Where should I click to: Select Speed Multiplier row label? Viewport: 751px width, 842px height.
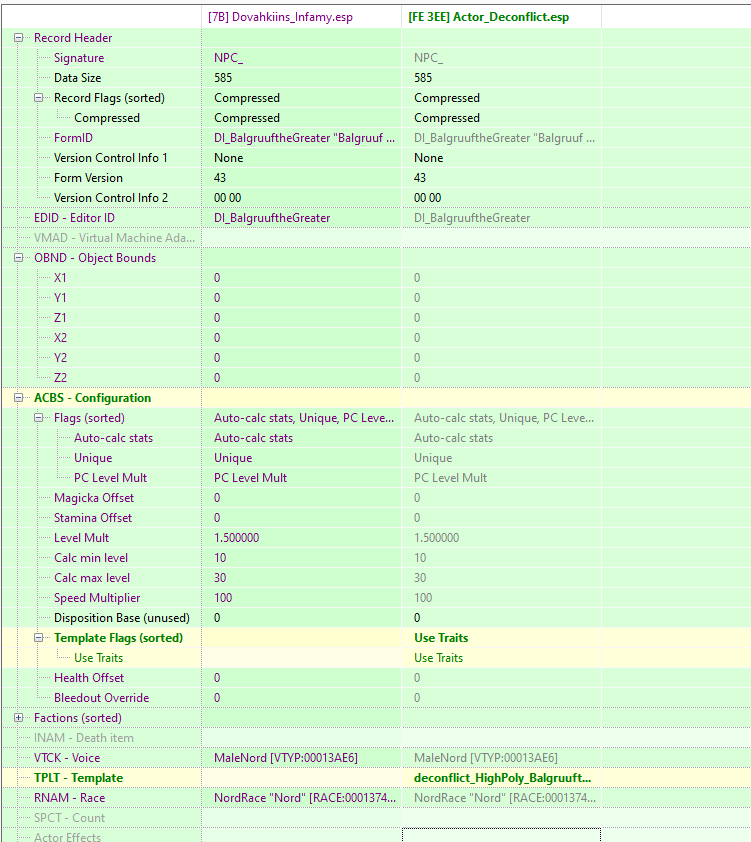[x=97, y=598]
